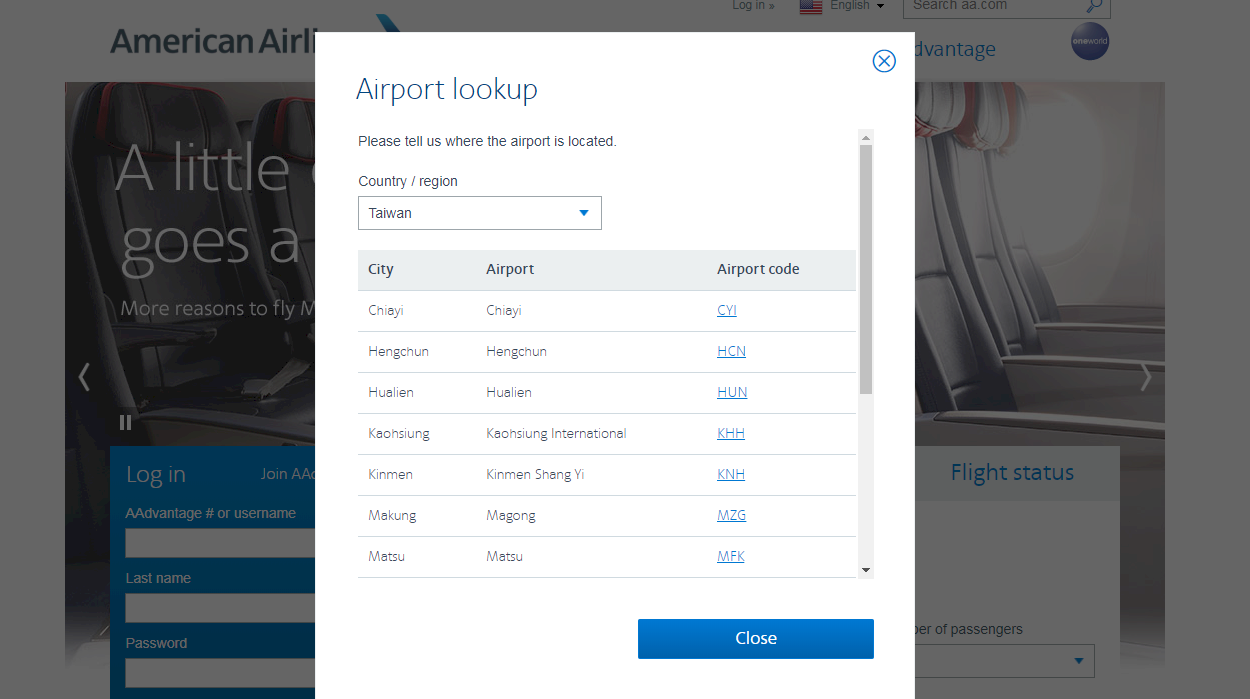Select airport code HUN
1250x699 pixels.
coord(732,392)
